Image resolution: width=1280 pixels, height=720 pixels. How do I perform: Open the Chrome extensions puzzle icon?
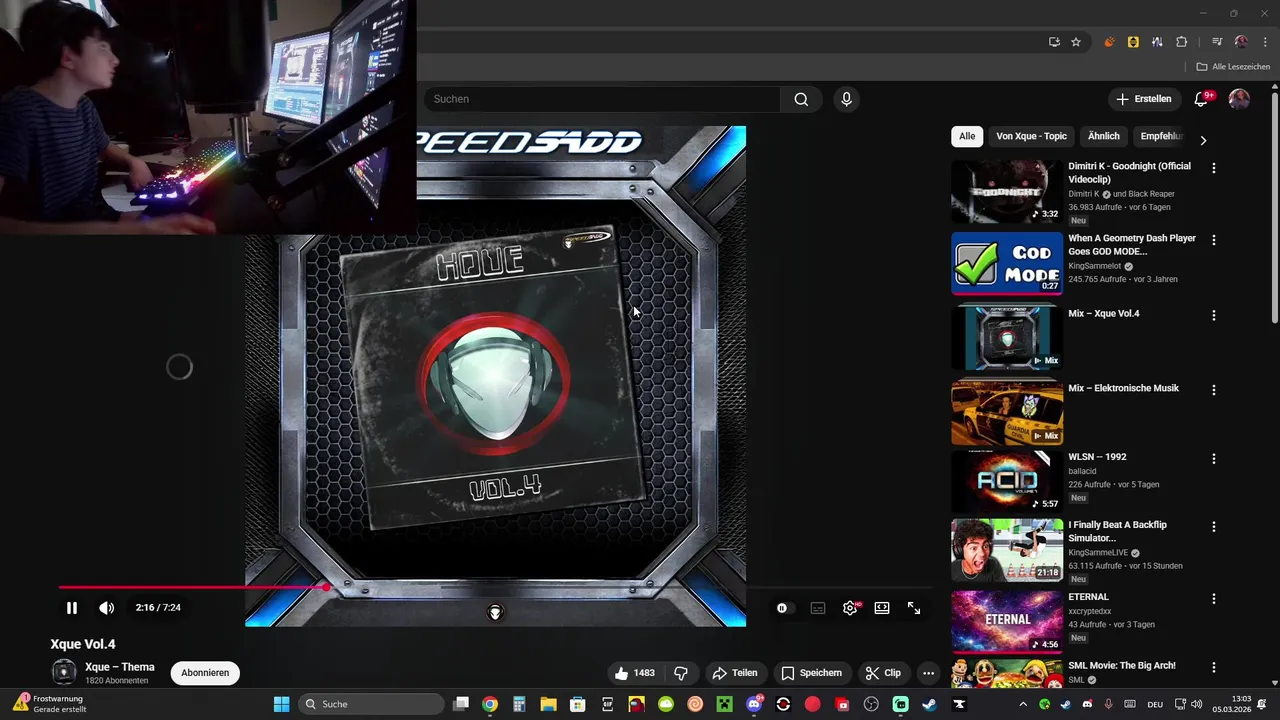(1181, 42)
